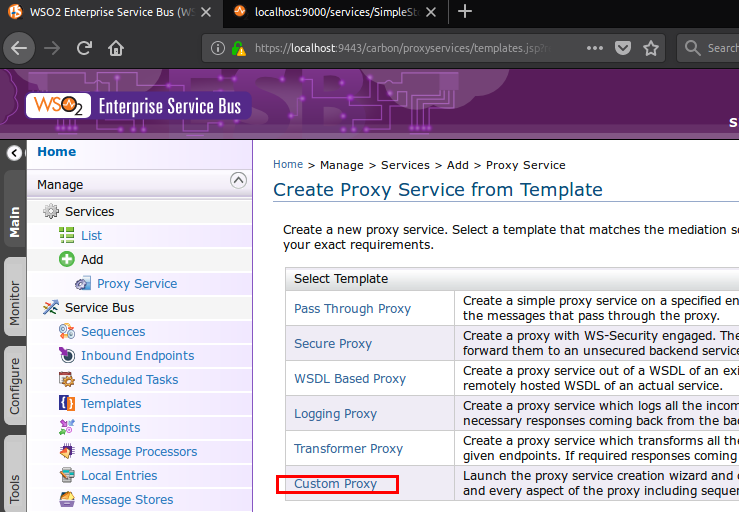Select the Pass Through Proxy template
The image size is (739, 512).
click(x=352, y=309)
